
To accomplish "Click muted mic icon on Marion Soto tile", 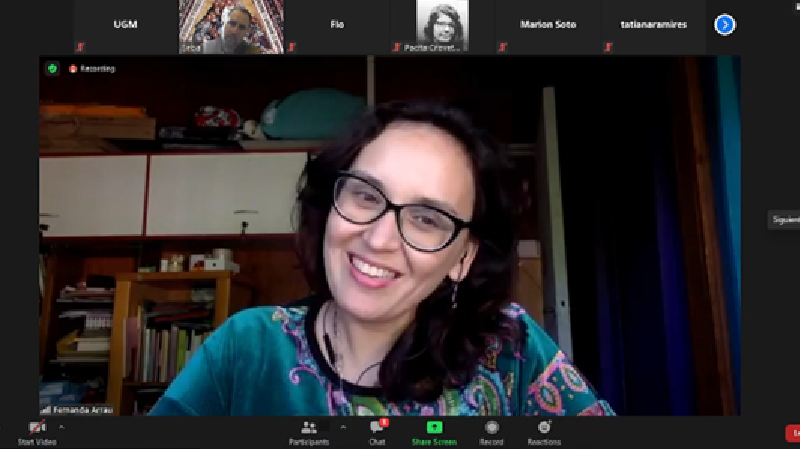I will pos(503,47).
